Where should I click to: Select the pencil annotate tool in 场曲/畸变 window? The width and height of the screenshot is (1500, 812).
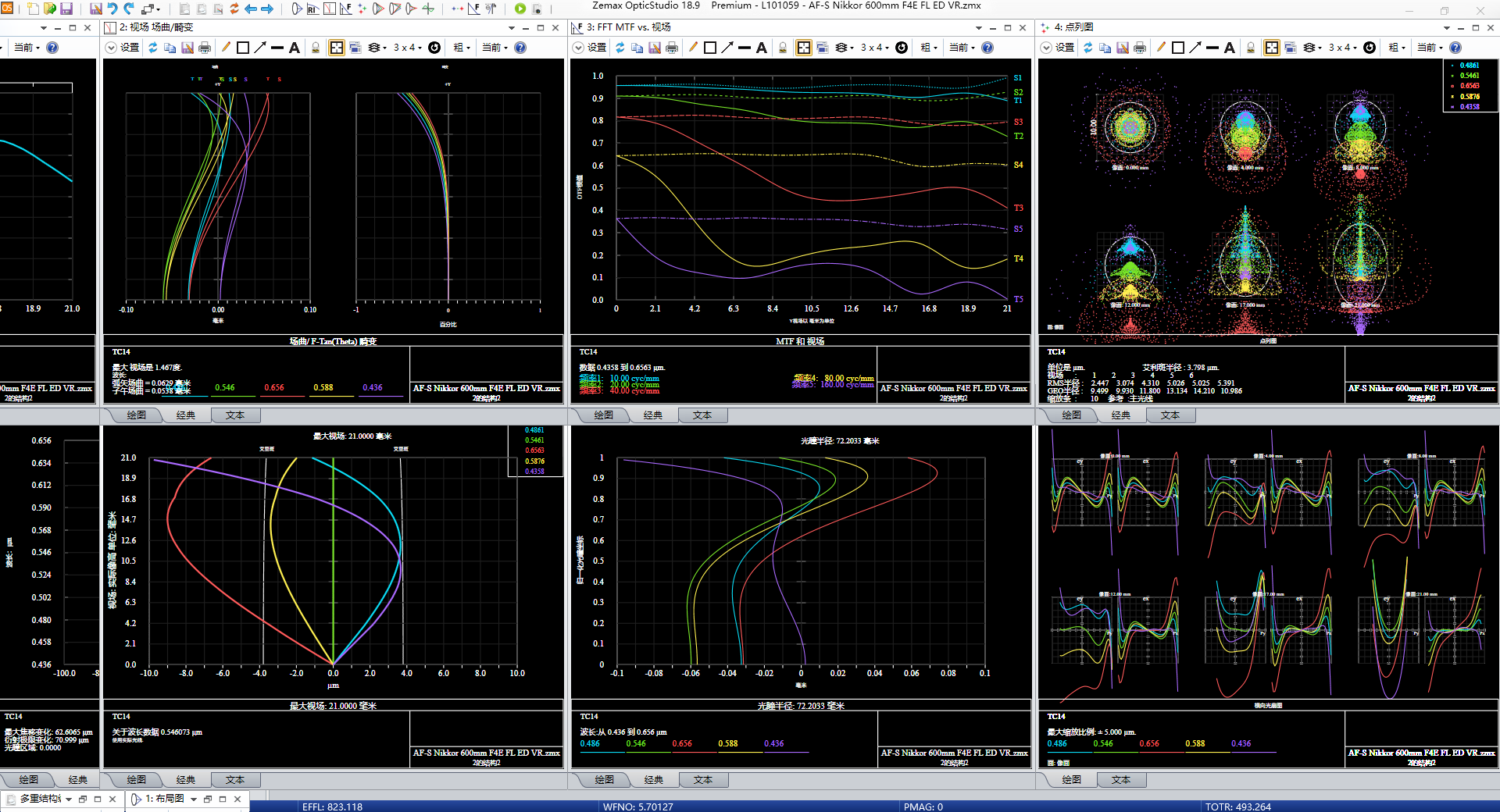pos(226,48)
